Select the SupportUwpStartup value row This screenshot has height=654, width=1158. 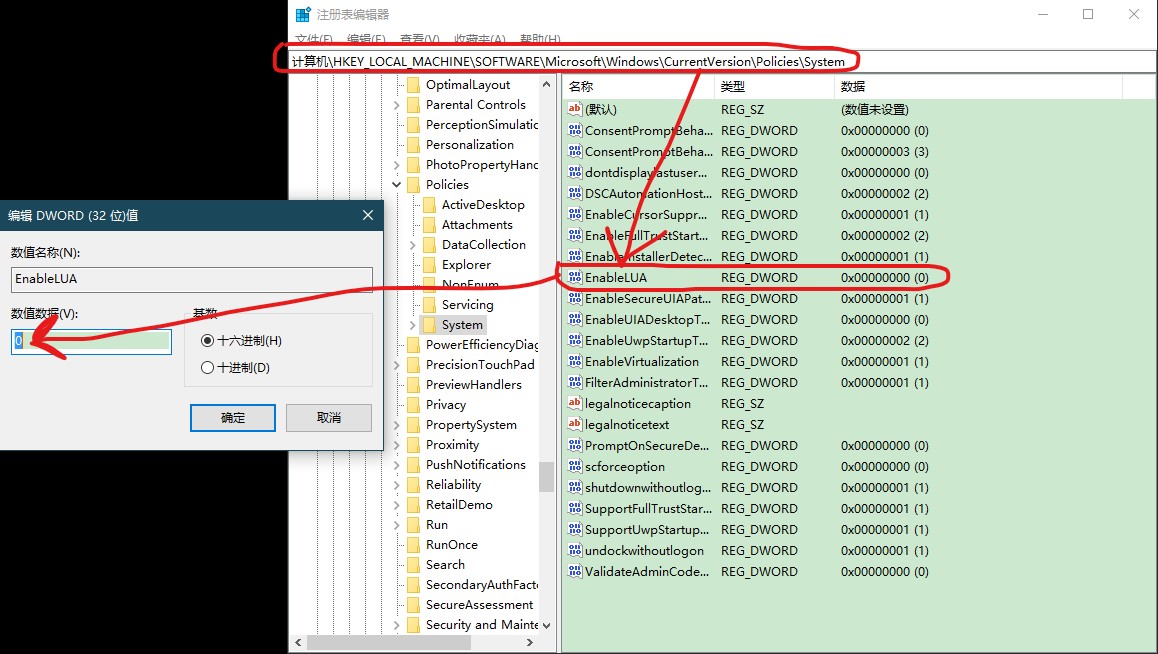coord(857,529)
